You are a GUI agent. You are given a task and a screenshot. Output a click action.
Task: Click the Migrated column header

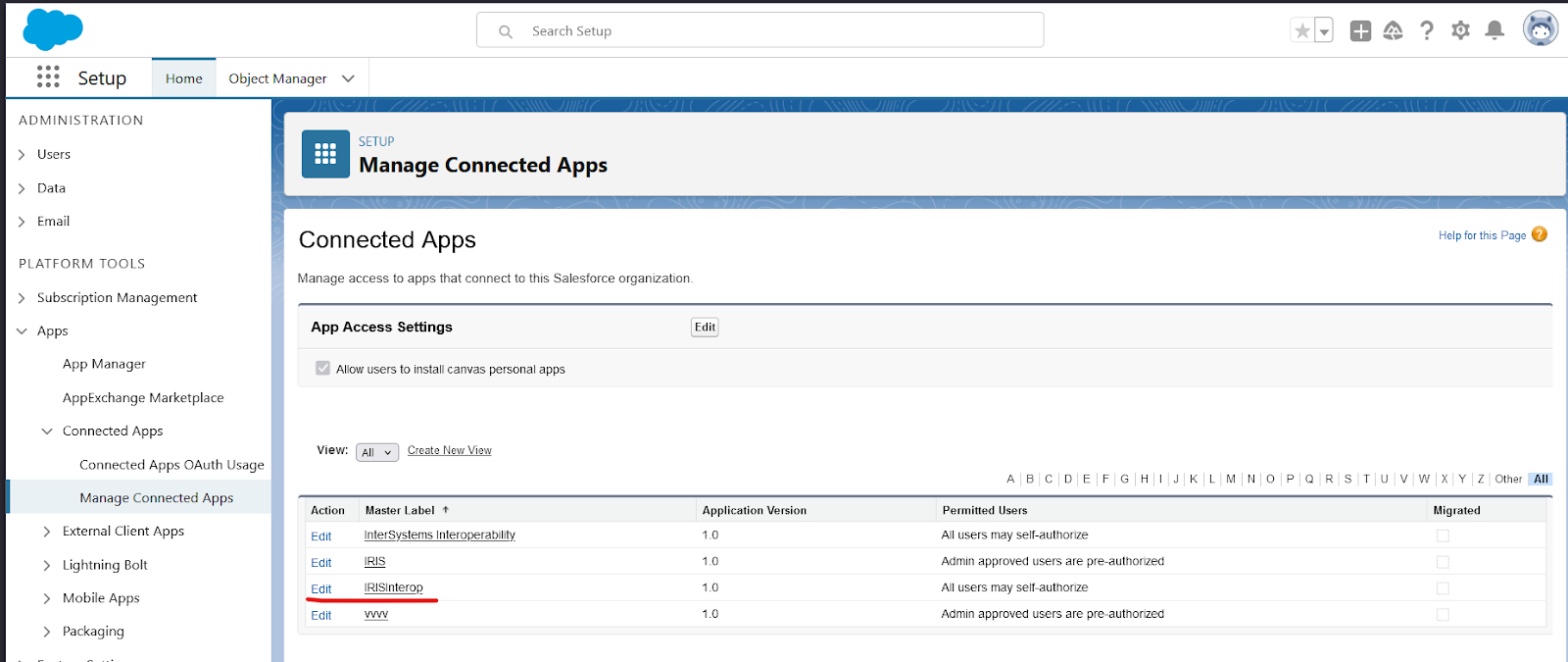[1457, 510]
